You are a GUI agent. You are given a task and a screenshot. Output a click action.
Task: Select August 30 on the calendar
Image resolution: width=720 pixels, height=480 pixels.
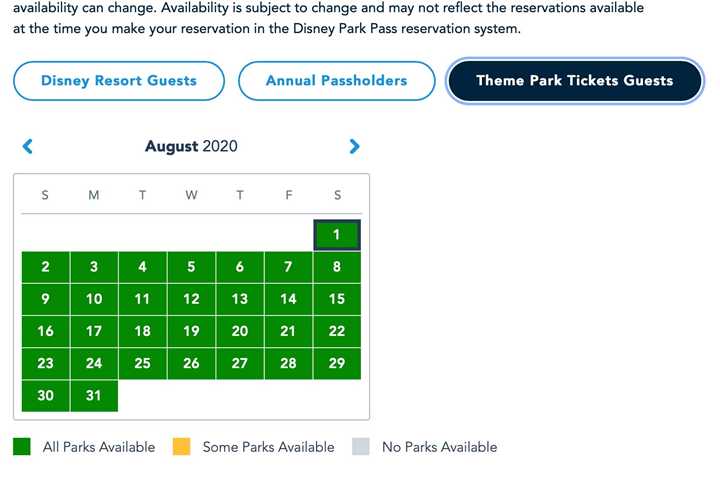click(46, 396)
